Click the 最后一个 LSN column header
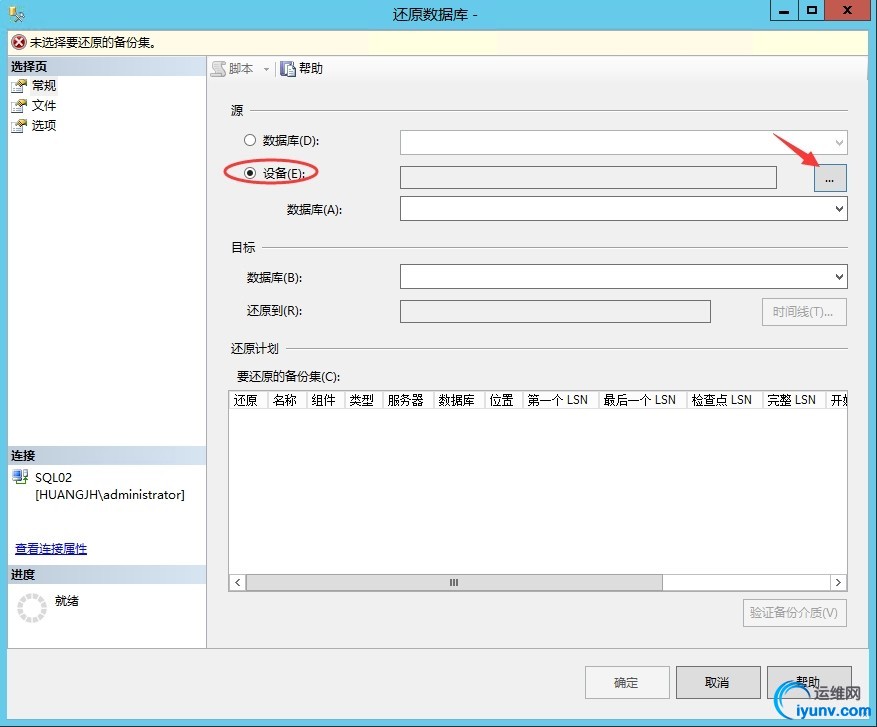Screen dimensions: 877x727 point(643,400)
